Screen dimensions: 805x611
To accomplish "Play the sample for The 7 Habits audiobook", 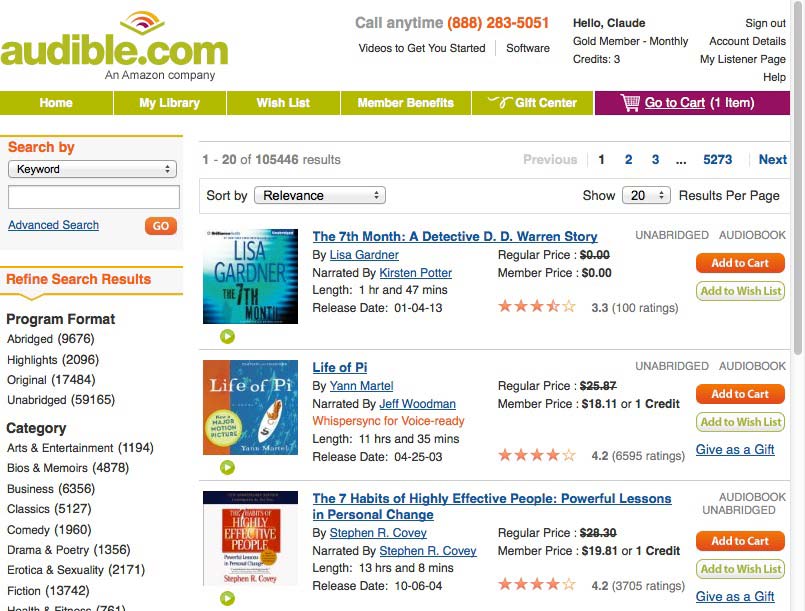I will (x=227, y=598).
